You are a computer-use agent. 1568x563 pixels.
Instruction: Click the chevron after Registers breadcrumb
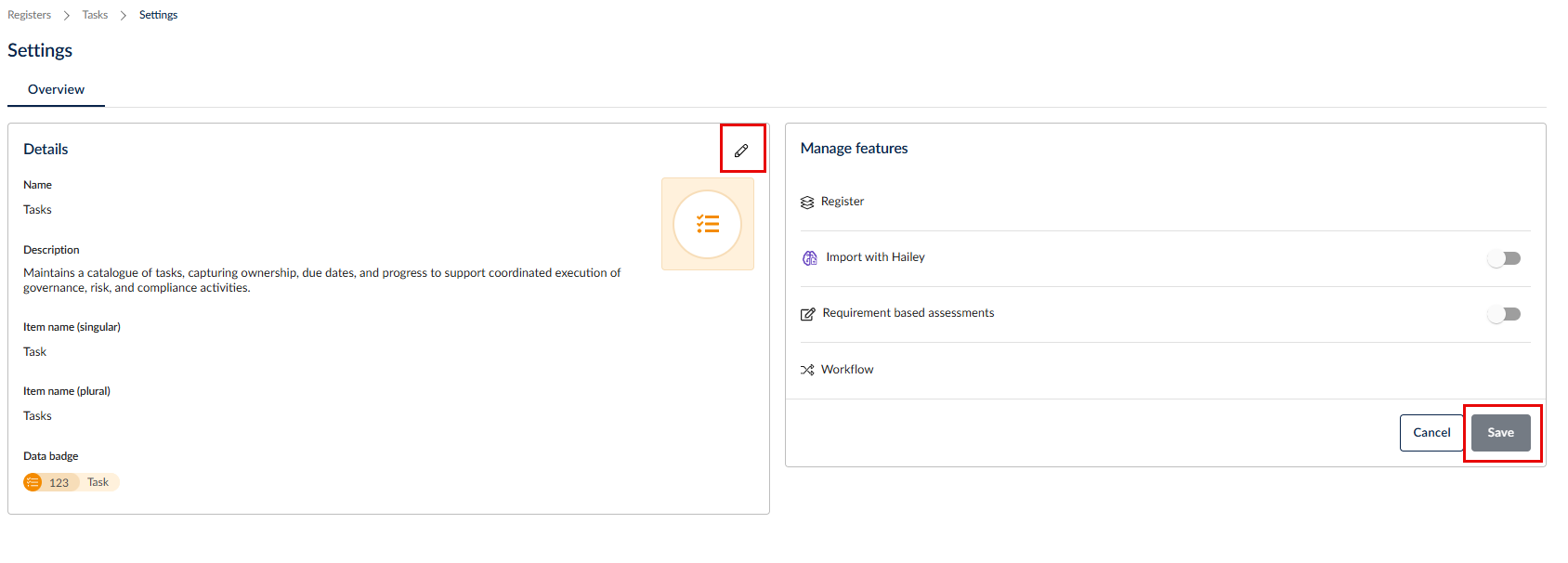click(x=67, y=16)
